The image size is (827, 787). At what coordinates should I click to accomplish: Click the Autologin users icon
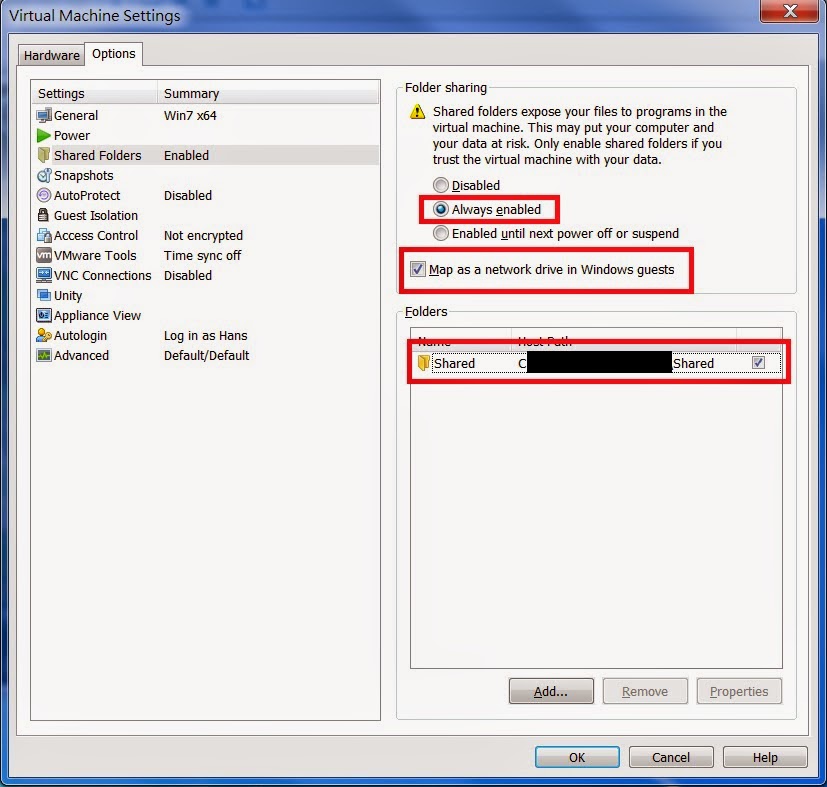pyautogui.click(x=44, y=335)
